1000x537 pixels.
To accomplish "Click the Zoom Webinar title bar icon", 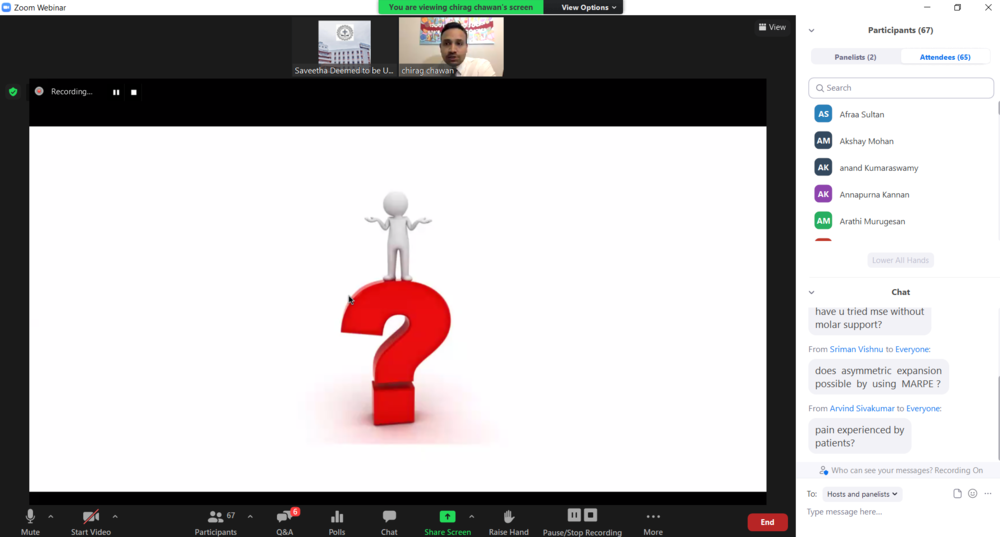I will [6, 8].
